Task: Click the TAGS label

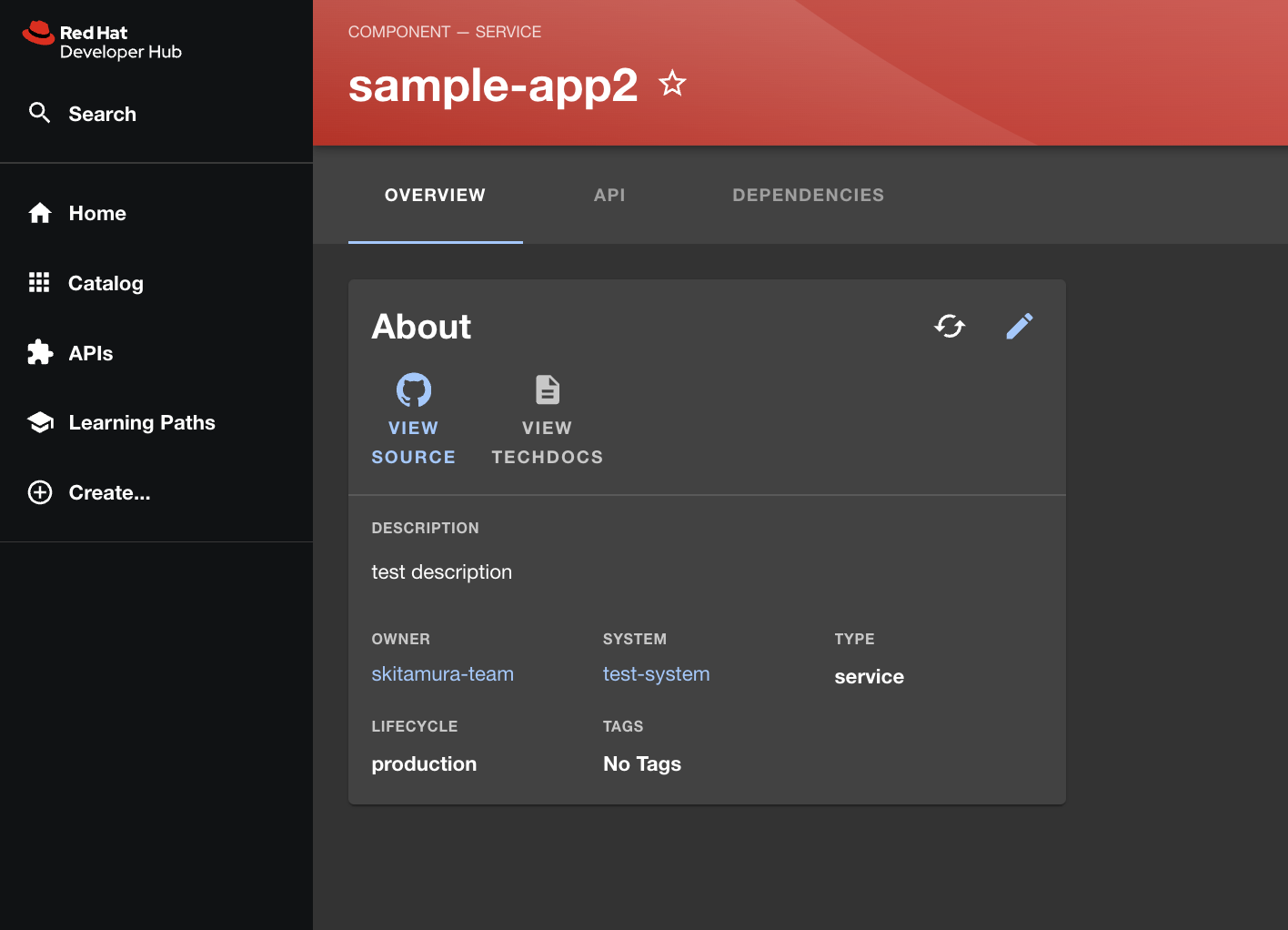Action: [x=623, y=726]
